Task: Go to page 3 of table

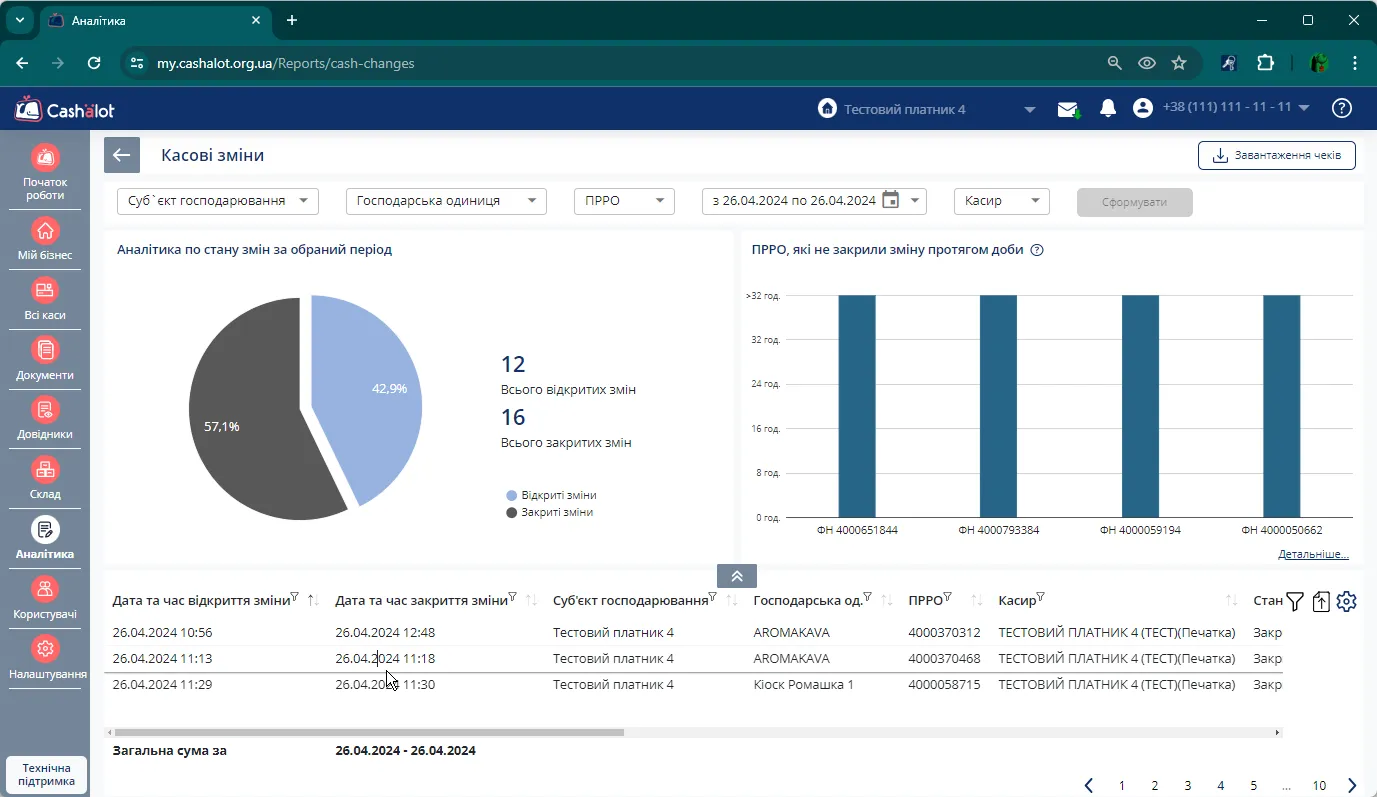Action: (1188, 786)
